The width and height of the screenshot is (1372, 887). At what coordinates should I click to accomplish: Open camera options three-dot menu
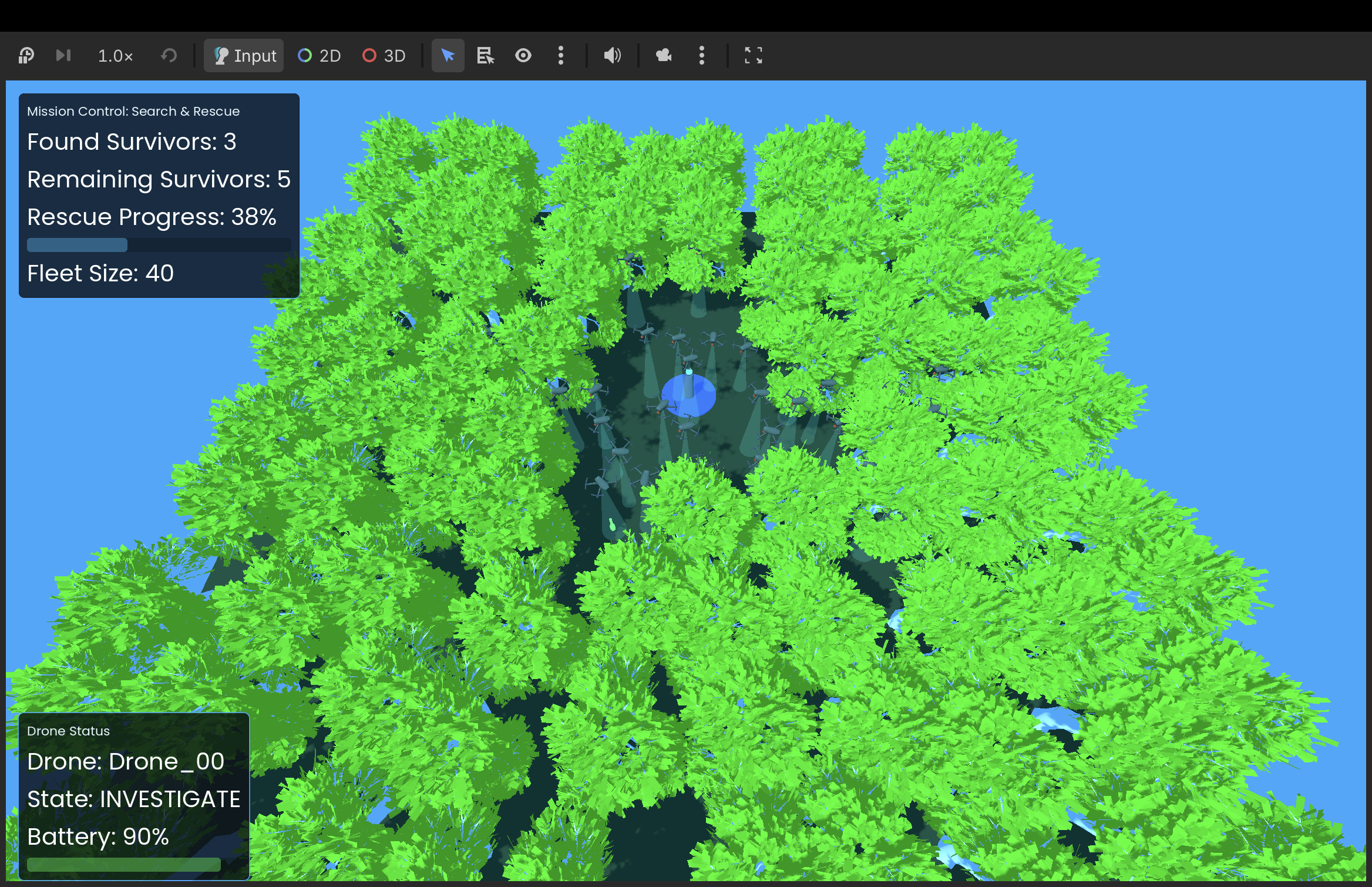[702, 56]
